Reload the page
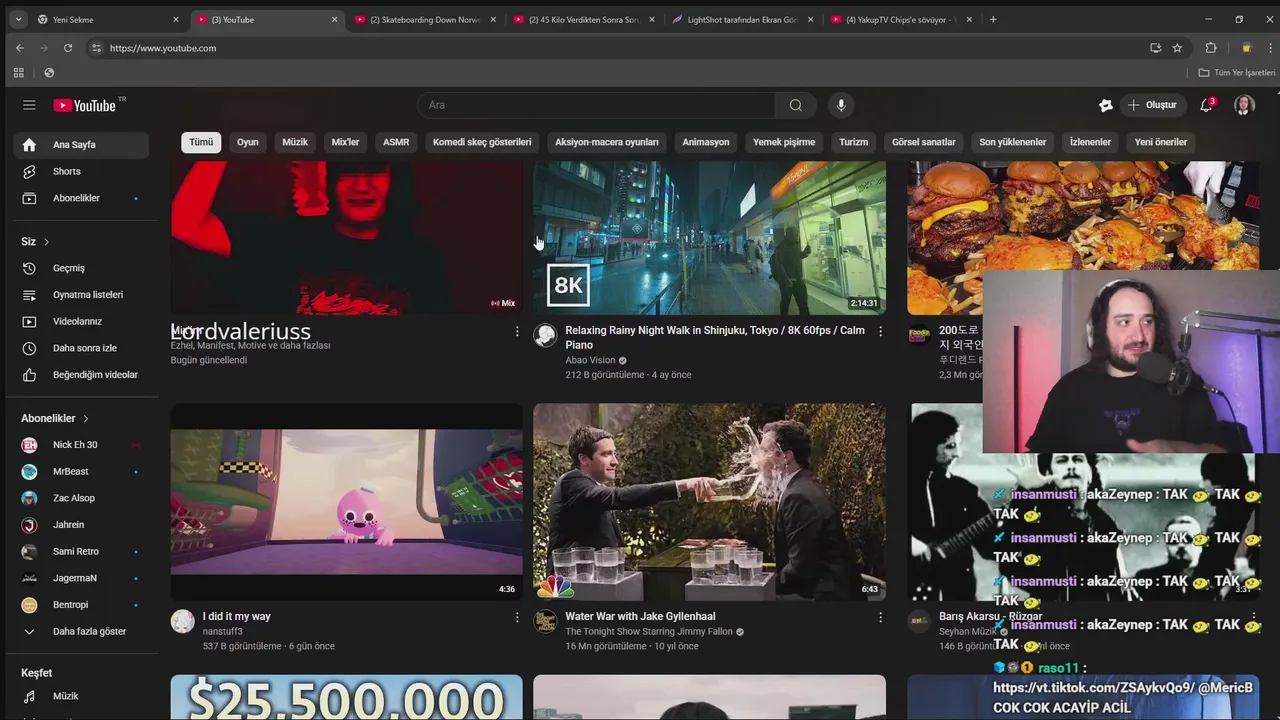This screenshot has height=720, width=1280. coord(68,48)
